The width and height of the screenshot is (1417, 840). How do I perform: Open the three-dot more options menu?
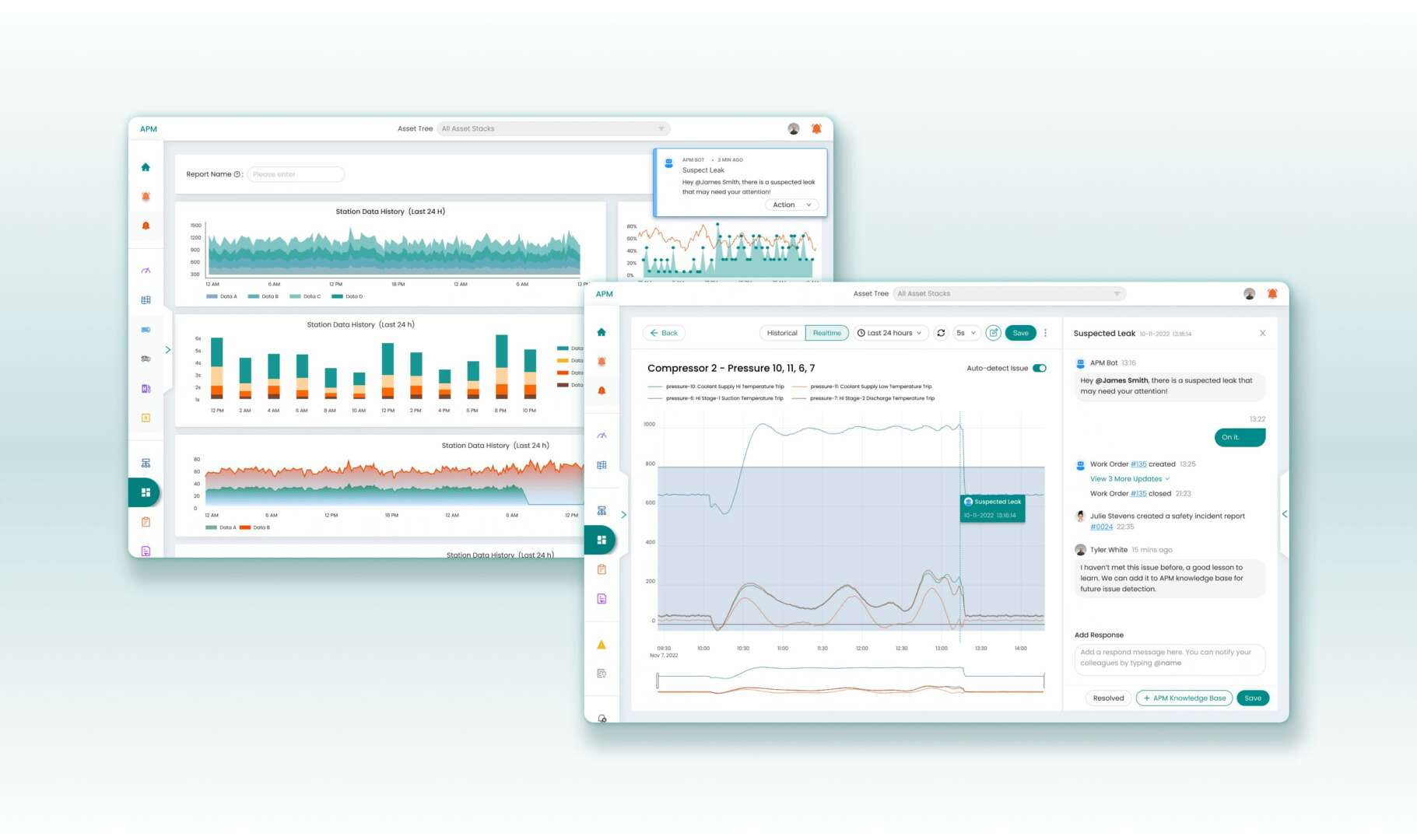(x=1045, y=333)
